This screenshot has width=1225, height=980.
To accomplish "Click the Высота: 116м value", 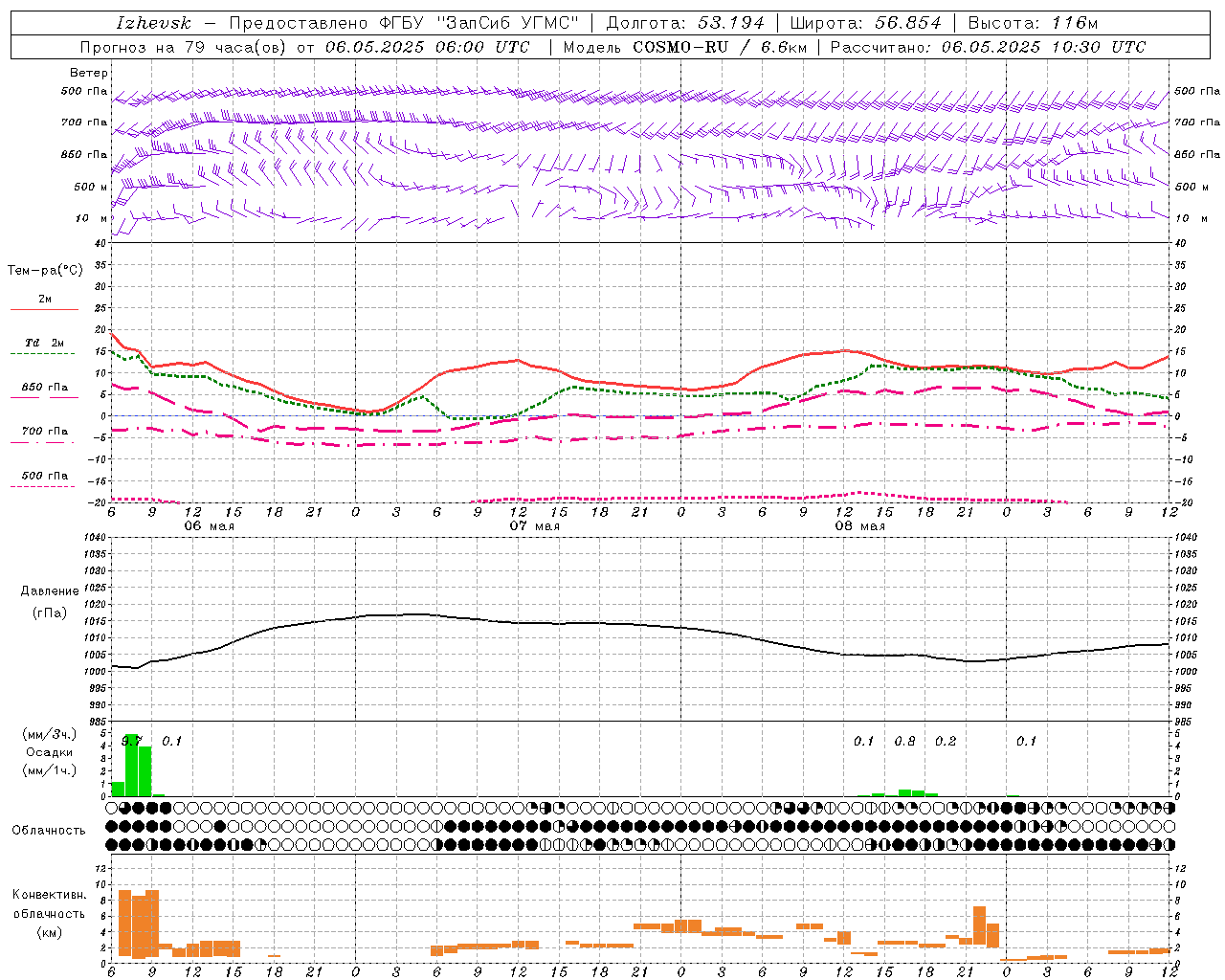I will pyautogui.click(x=1033, y=23).
